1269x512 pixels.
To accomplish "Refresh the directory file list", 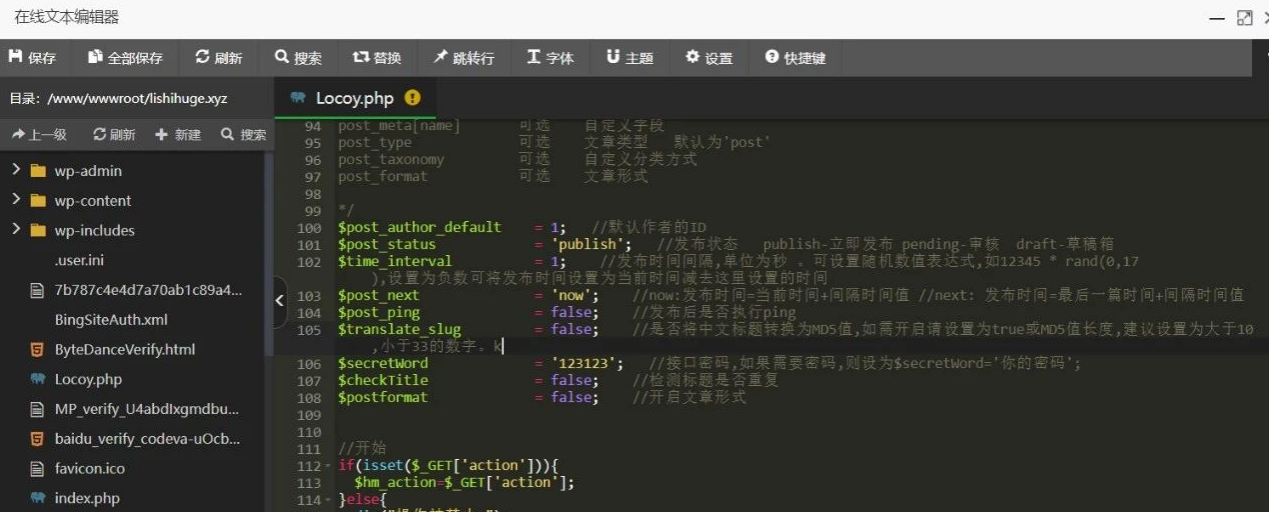I will point(114,135).
